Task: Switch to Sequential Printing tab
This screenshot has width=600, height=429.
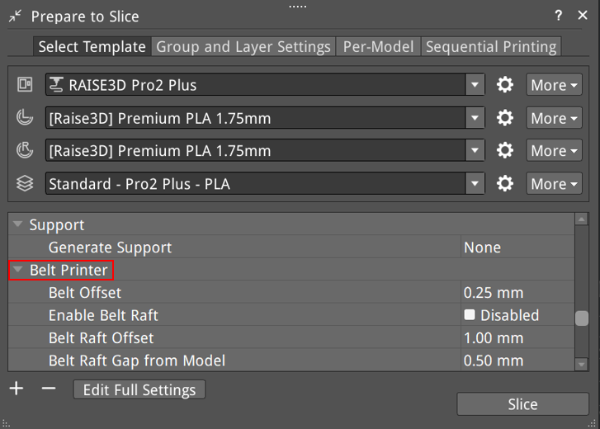Action: pyautogui.click(x=490, y=47)
